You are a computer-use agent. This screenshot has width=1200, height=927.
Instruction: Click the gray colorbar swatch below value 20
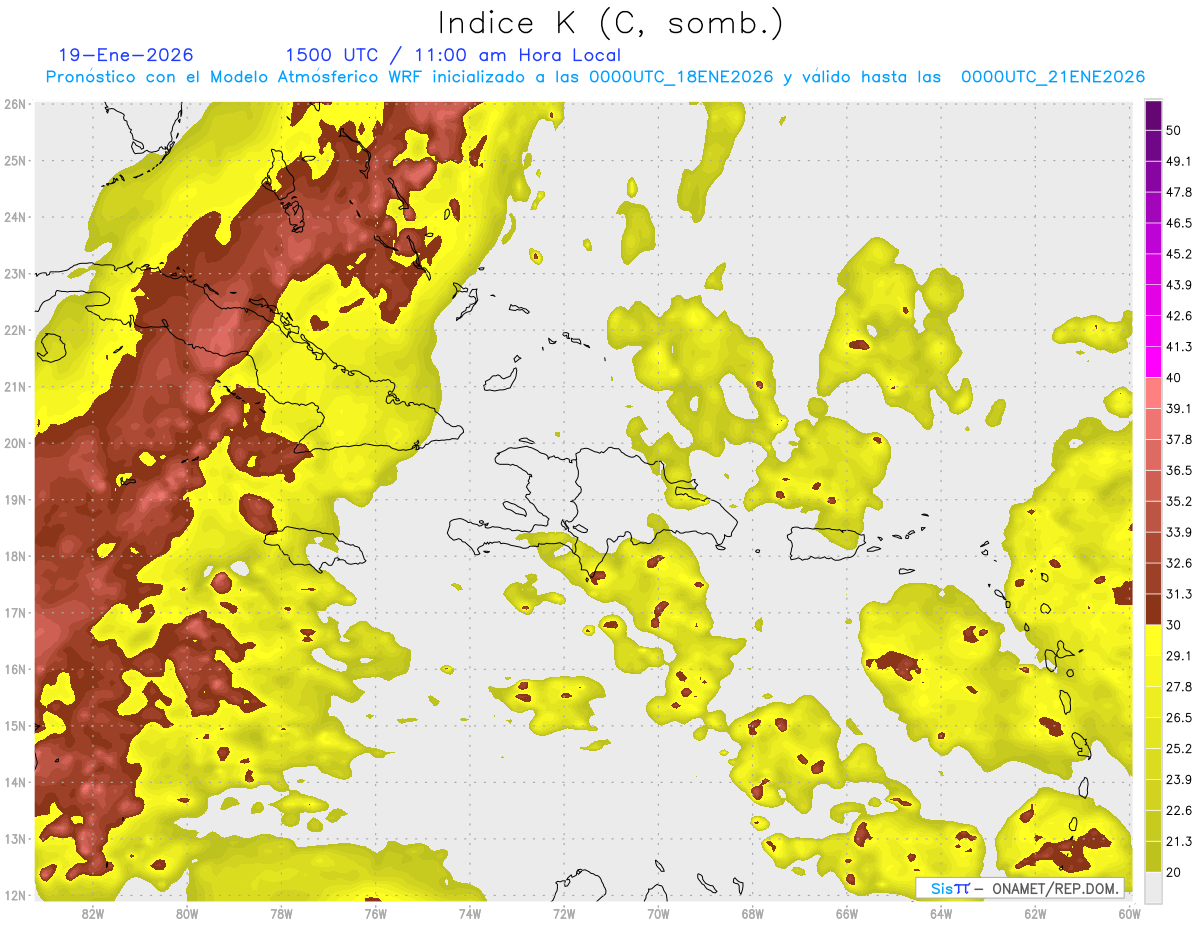tap(1153, 886)
